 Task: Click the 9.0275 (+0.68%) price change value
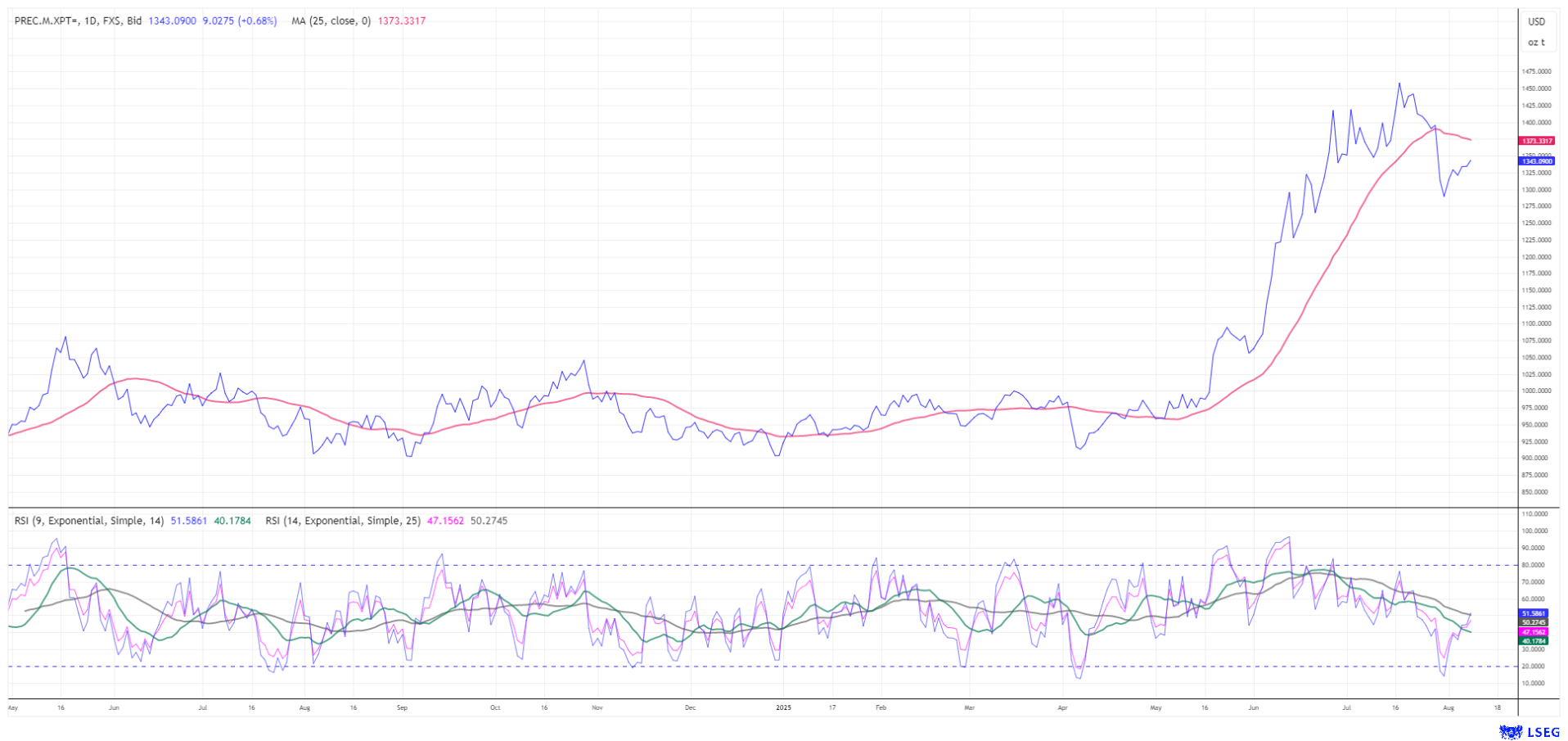tap(239, 21)
